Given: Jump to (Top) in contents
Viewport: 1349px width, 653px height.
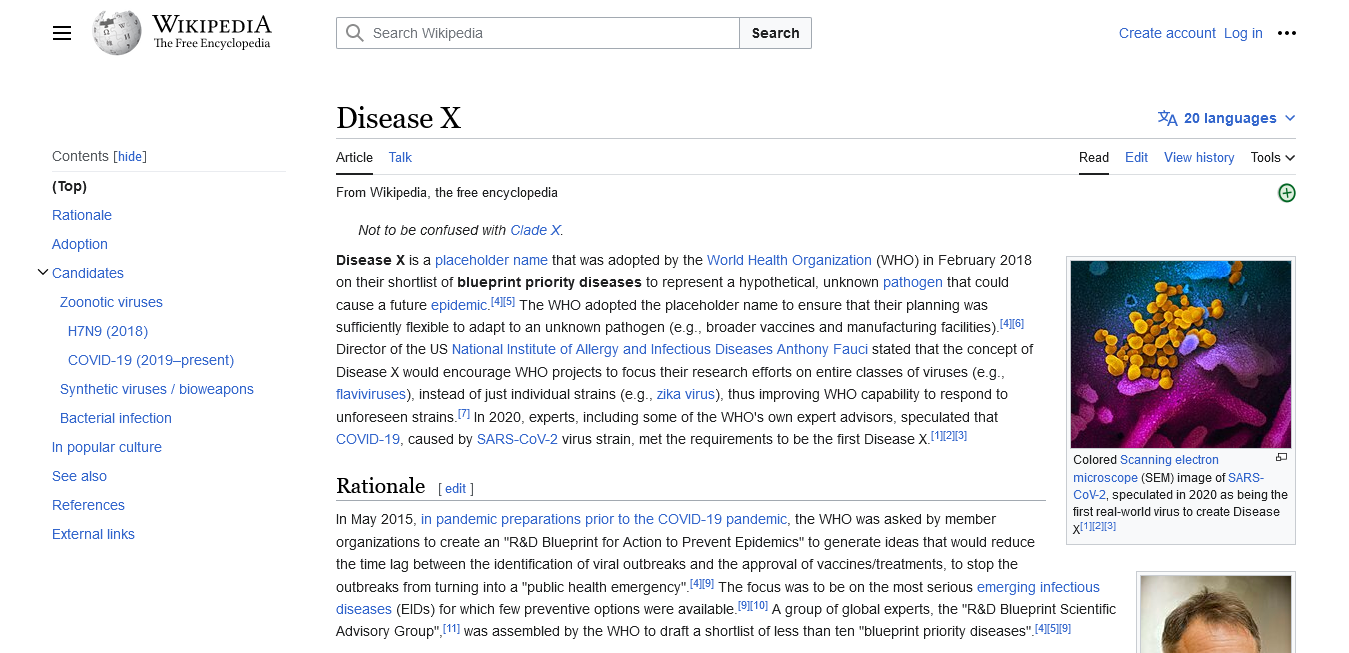Looking at the screenshot, I should 70,186.
